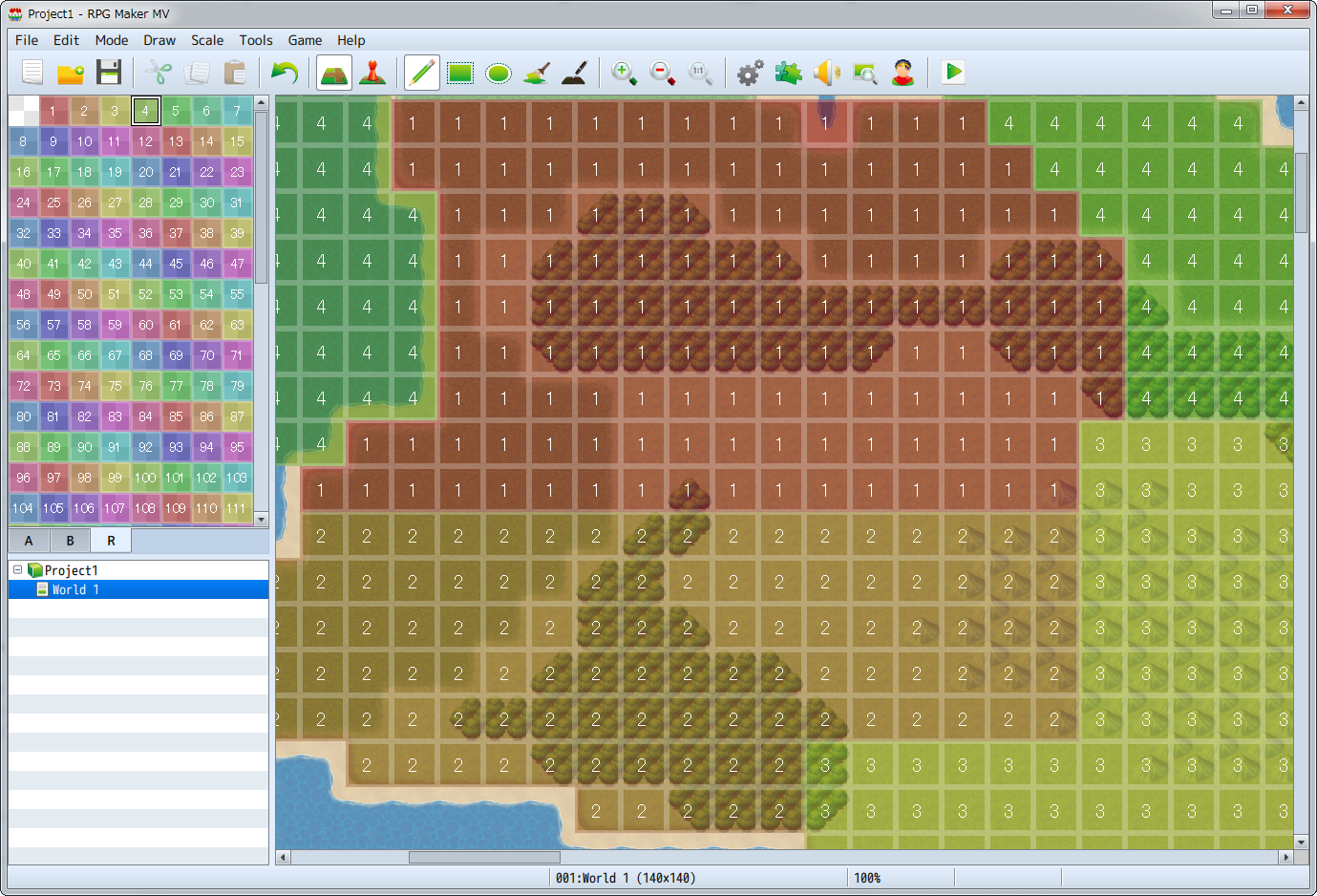
Task: Open the Draw menu
Action: click(159, 40)
